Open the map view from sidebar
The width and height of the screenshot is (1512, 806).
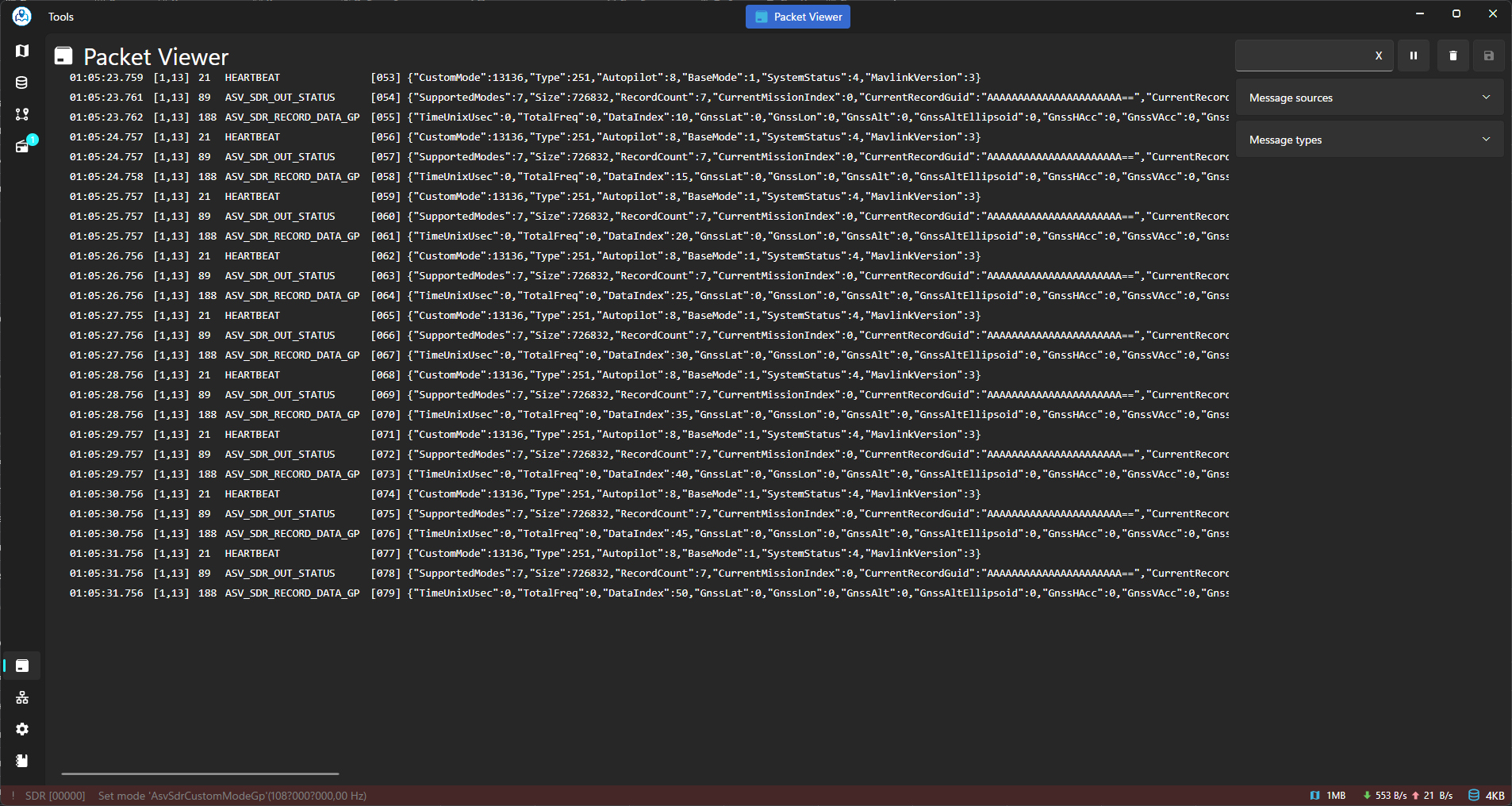pyautogui.click(x=22, y=51)
